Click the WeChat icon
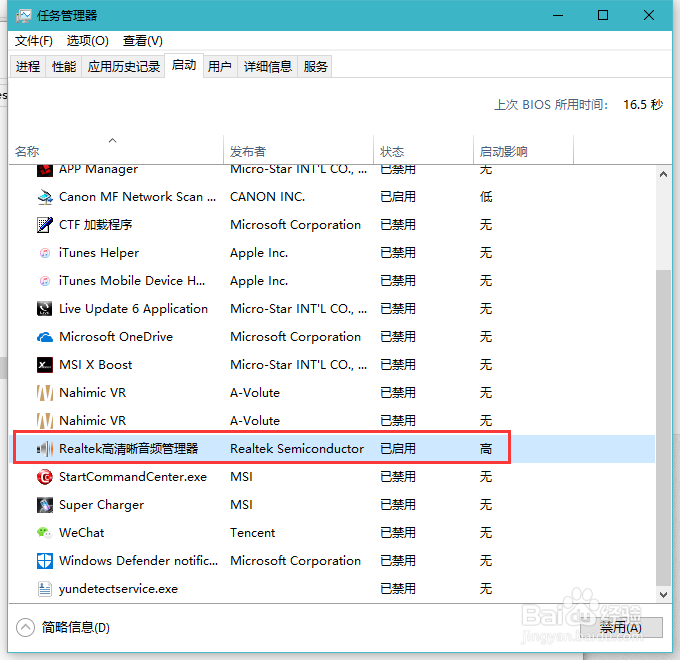The height and width of the screenshot is (660, 680). click(x=45, y=533)
